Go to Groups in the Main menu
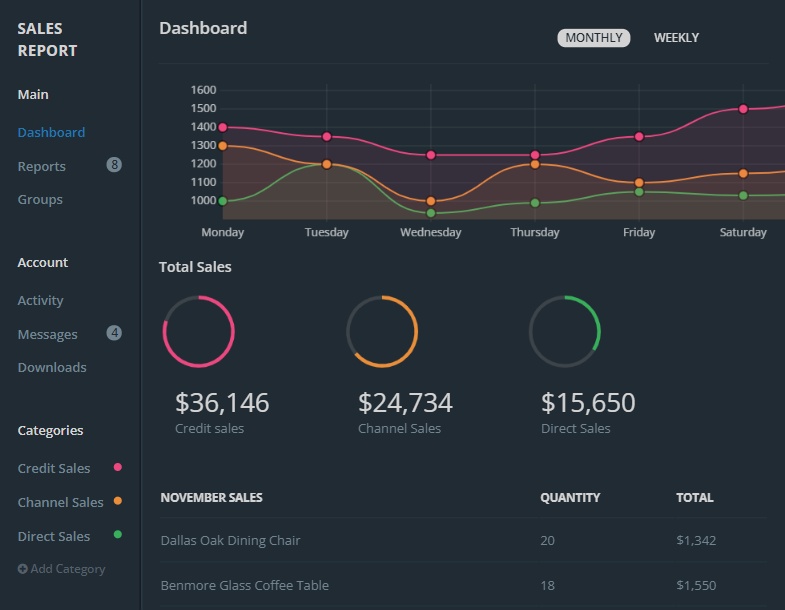 tap(40, 199)
